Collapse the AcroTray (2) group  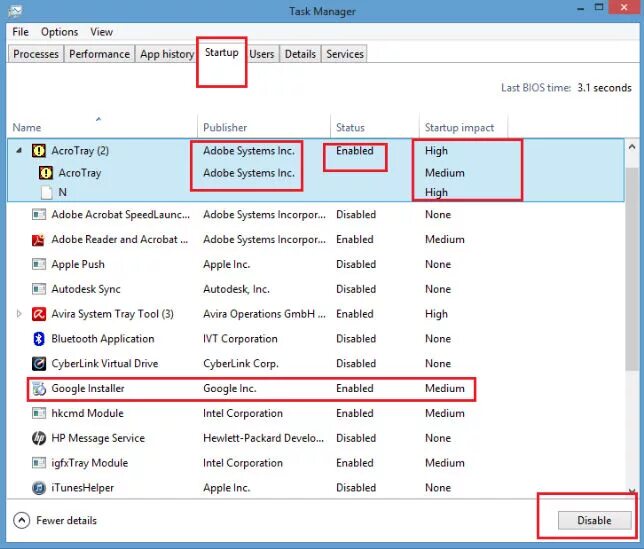pyautogui.click(x=19, y=151)
